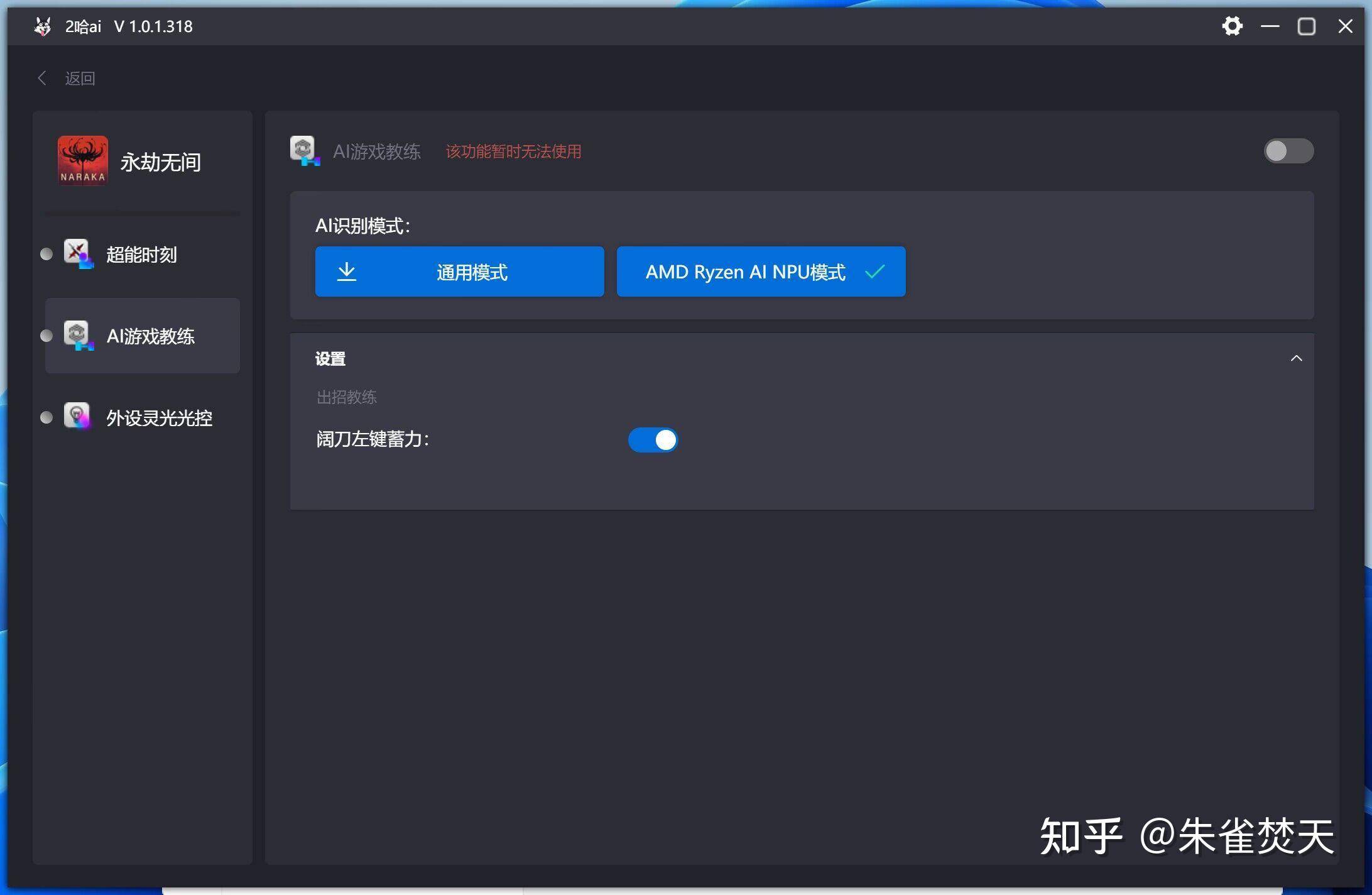Minimize the 2哈ai window
1372x895 pixels.
[x=1270, y=26]
